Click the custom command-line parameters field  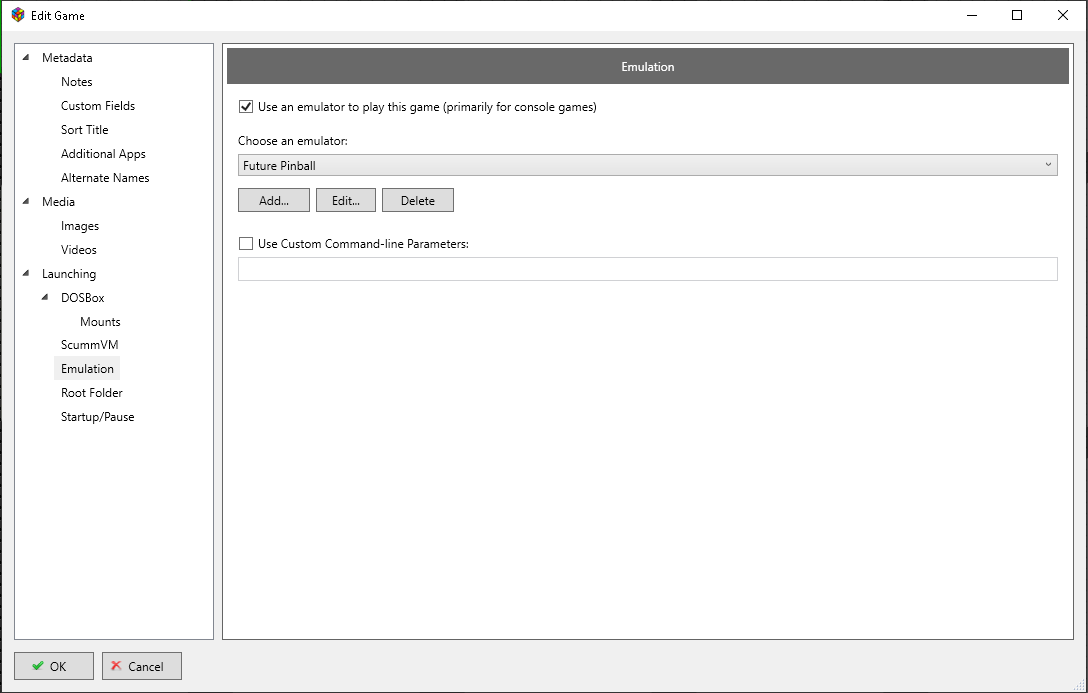tap(647, 269)
